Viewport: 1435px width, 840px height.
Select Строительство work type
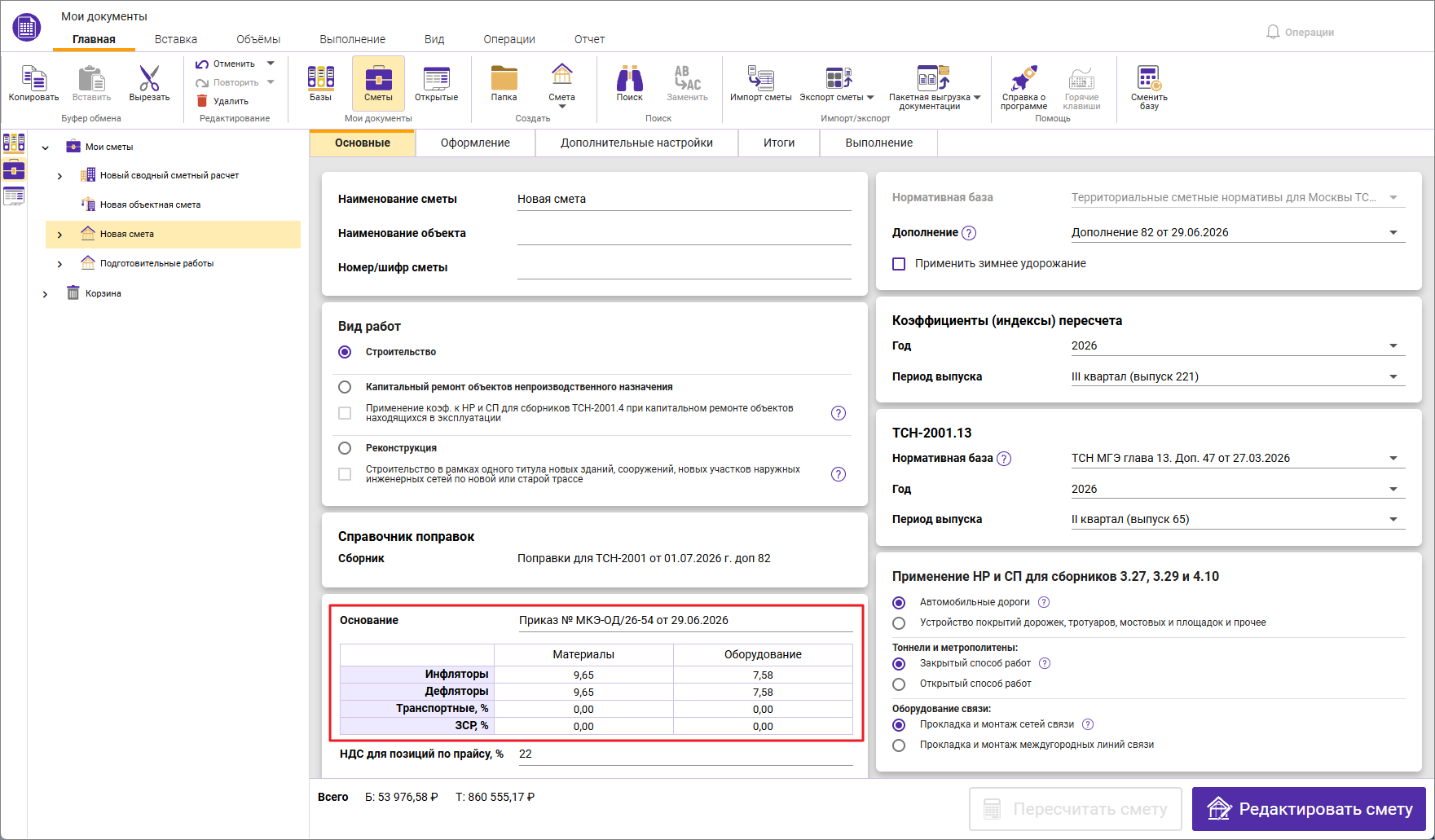(x=345, y=352)
